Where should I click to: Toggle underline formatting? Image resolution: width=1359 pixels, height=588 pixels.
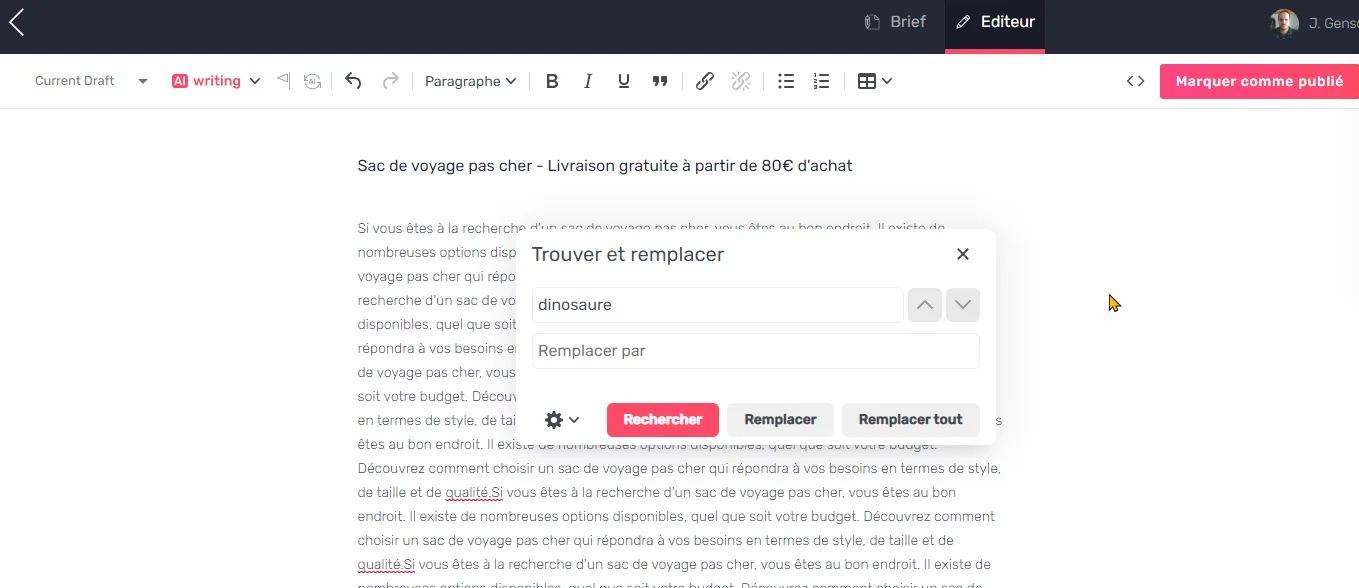tap(624, 81)
